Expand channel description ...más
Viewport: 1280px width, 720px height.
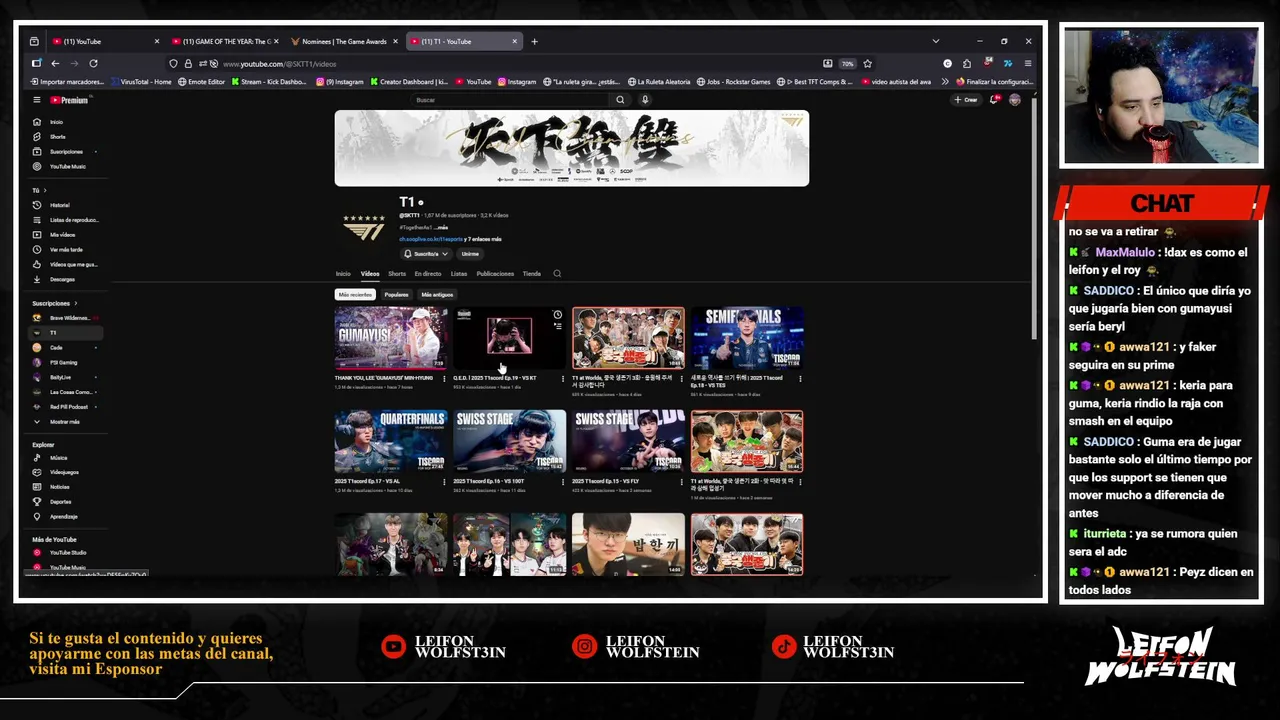click(x=441, y=228)
